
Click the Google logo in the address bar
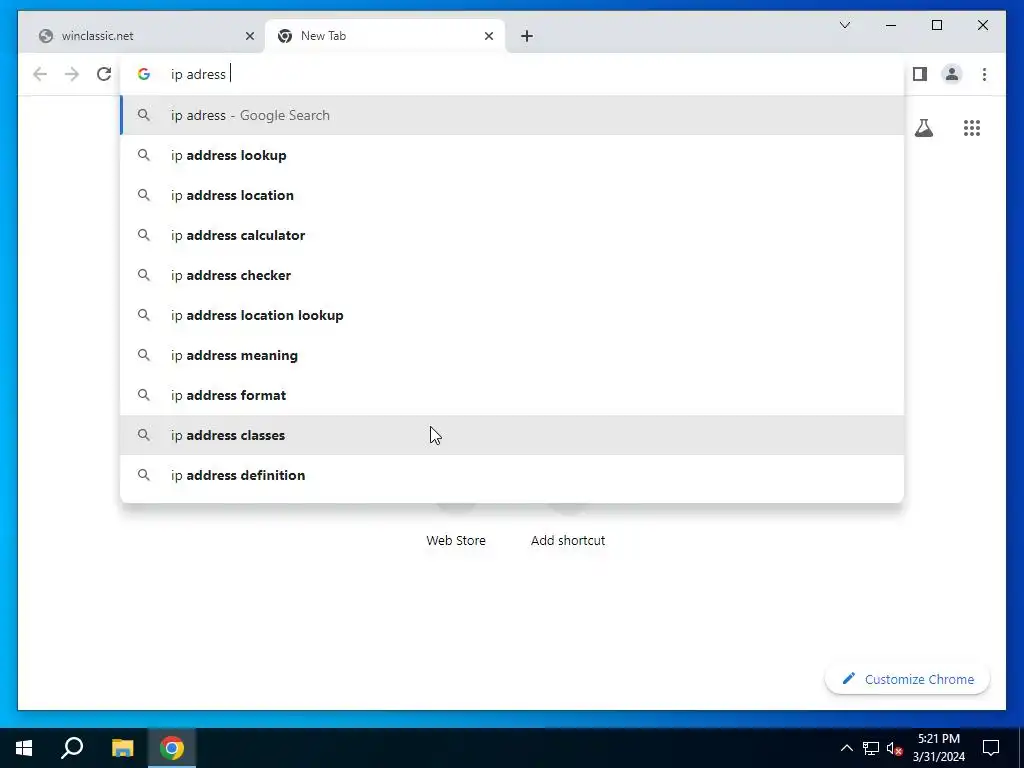coord(144,74)
